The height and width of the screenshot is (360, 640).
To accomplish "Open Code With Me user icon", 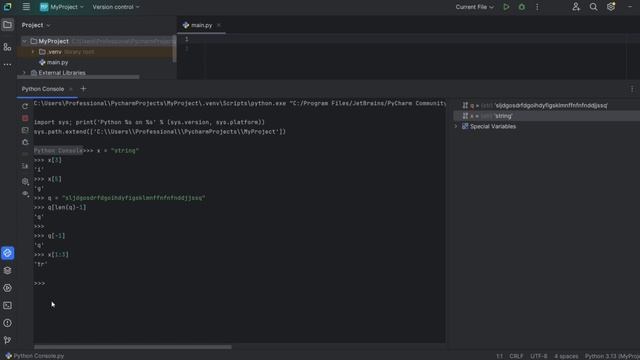I will pos(576,7).
